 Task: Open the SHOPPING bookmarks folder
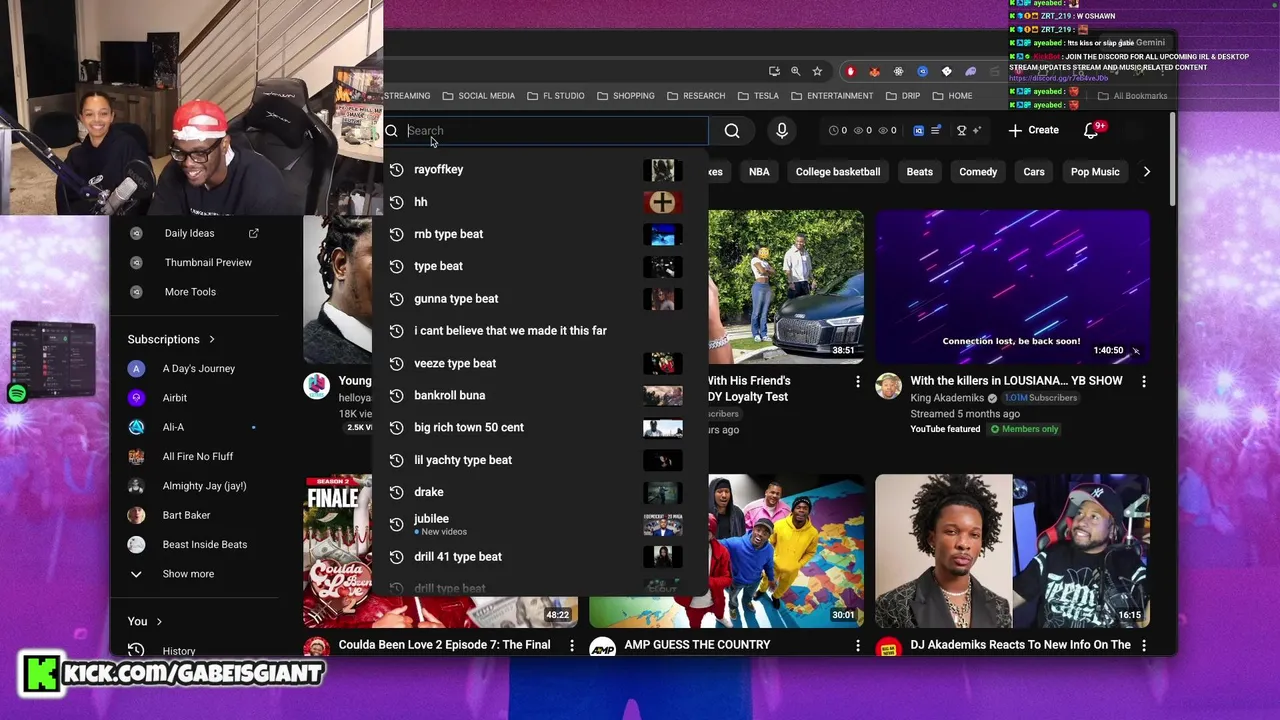pyautogui.click(x=625, y=96)
